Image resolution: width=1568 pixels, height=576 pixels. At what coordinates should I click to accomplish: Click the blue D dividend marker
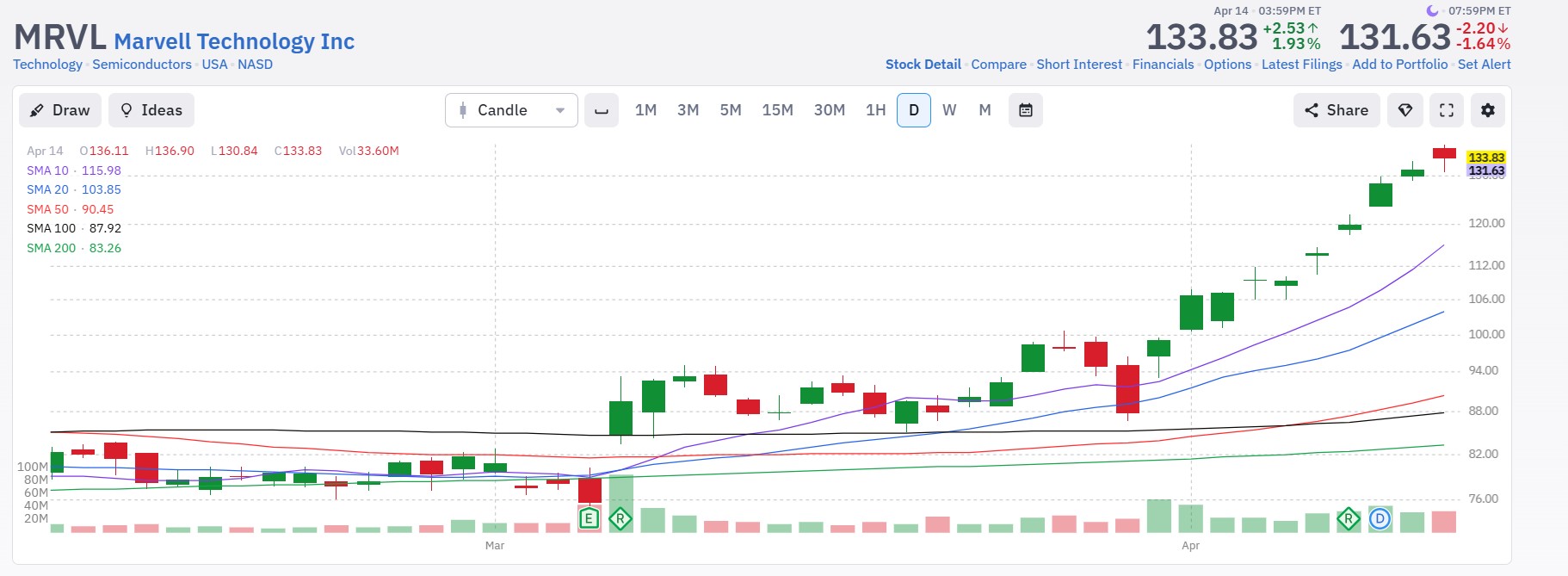click(1380, 519)
